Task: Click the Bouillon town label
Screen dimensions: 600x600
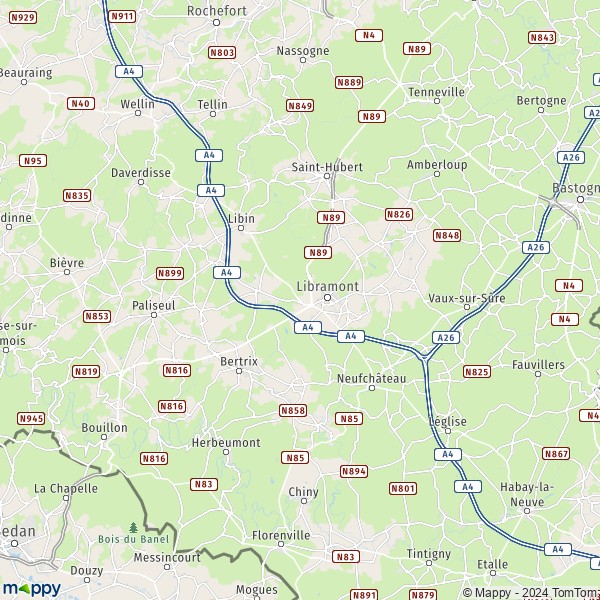Action: 104,427
